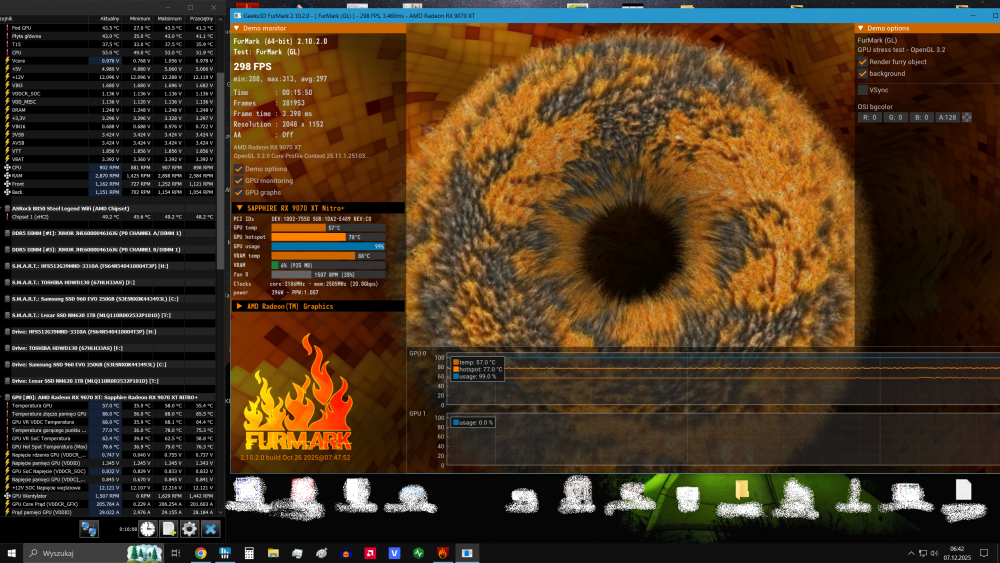Open the Windows Start menu
The image size is (1000, 563).
tap(11, 553)
